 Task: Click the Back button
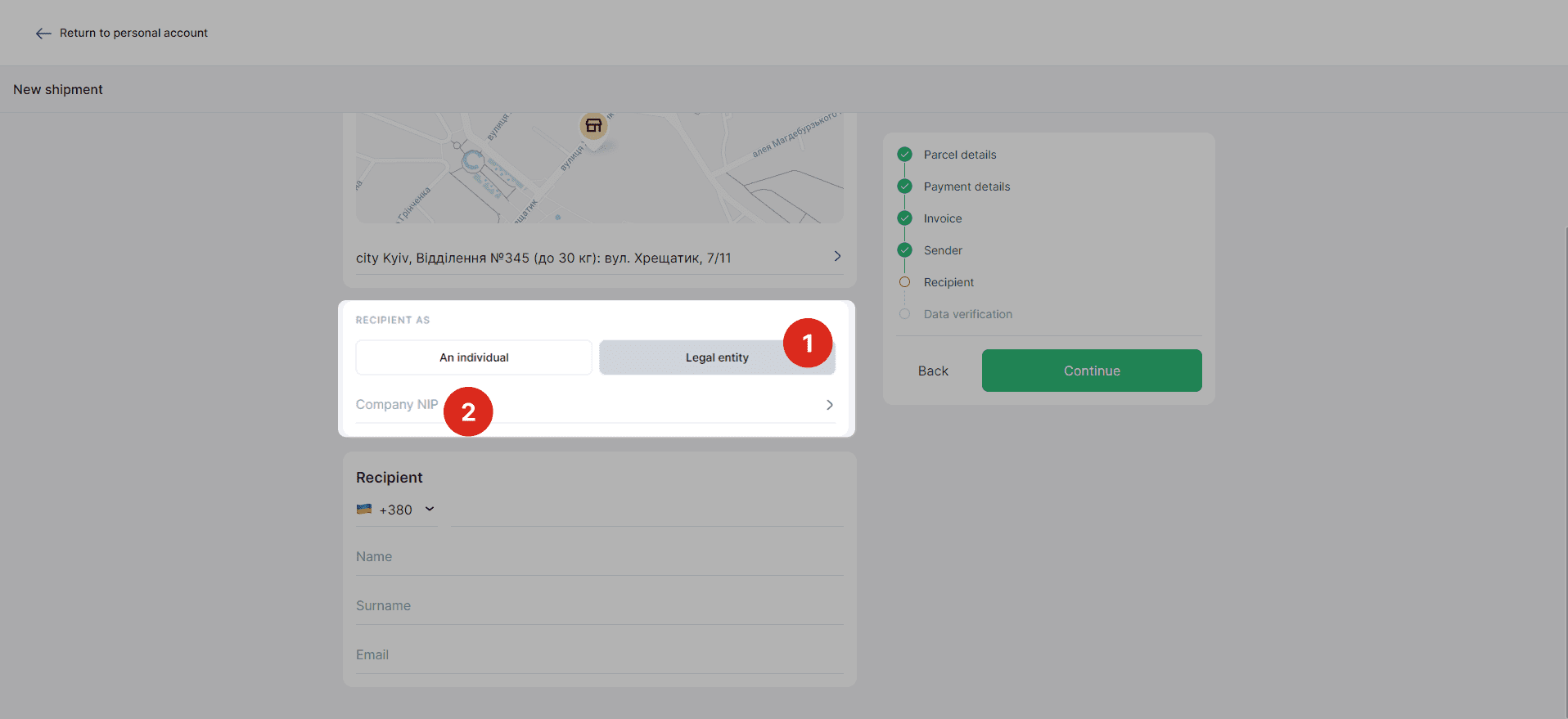point(933,371)
